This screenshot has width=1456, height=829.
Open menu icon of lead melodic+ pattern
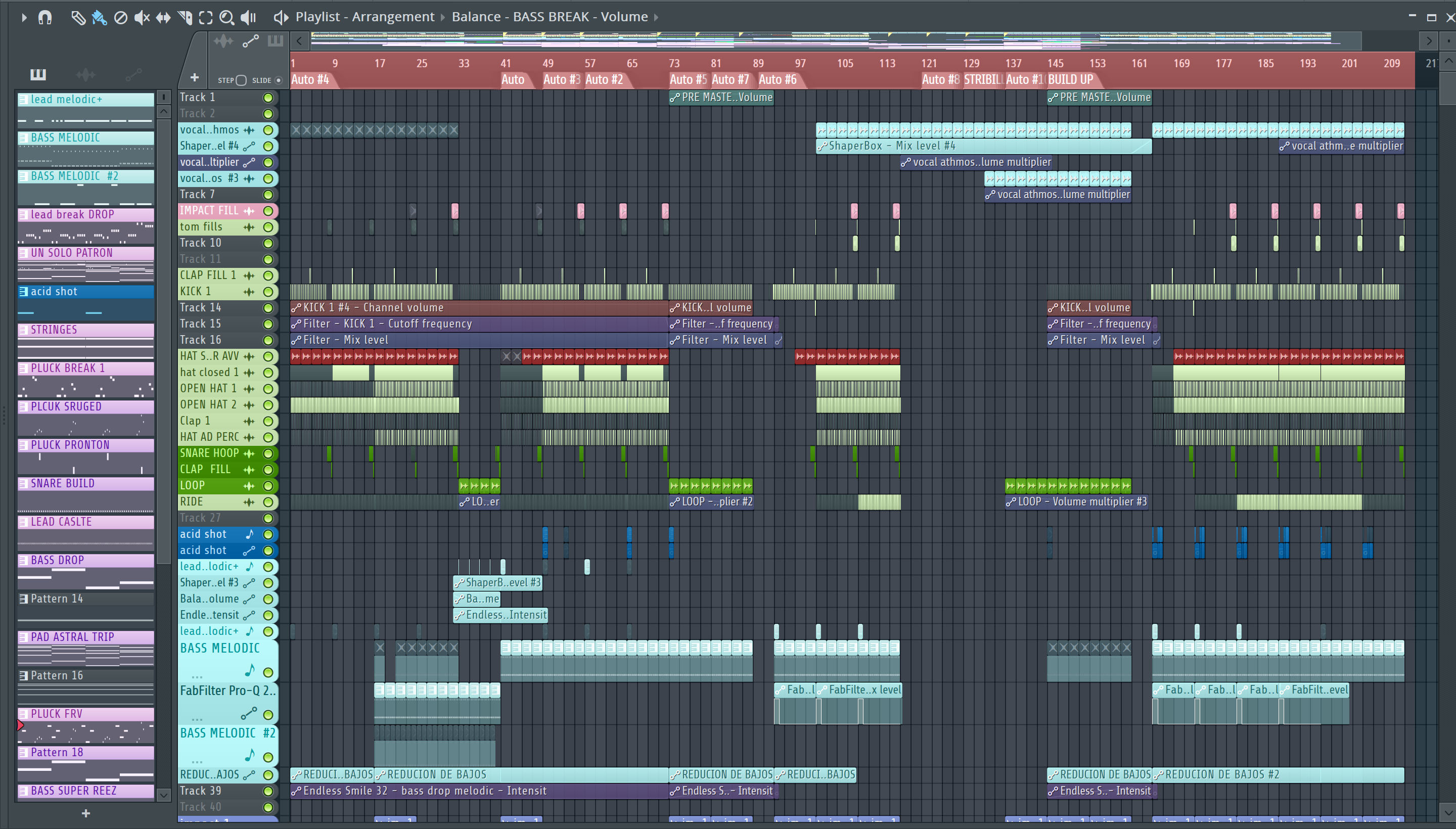point(23,99)
